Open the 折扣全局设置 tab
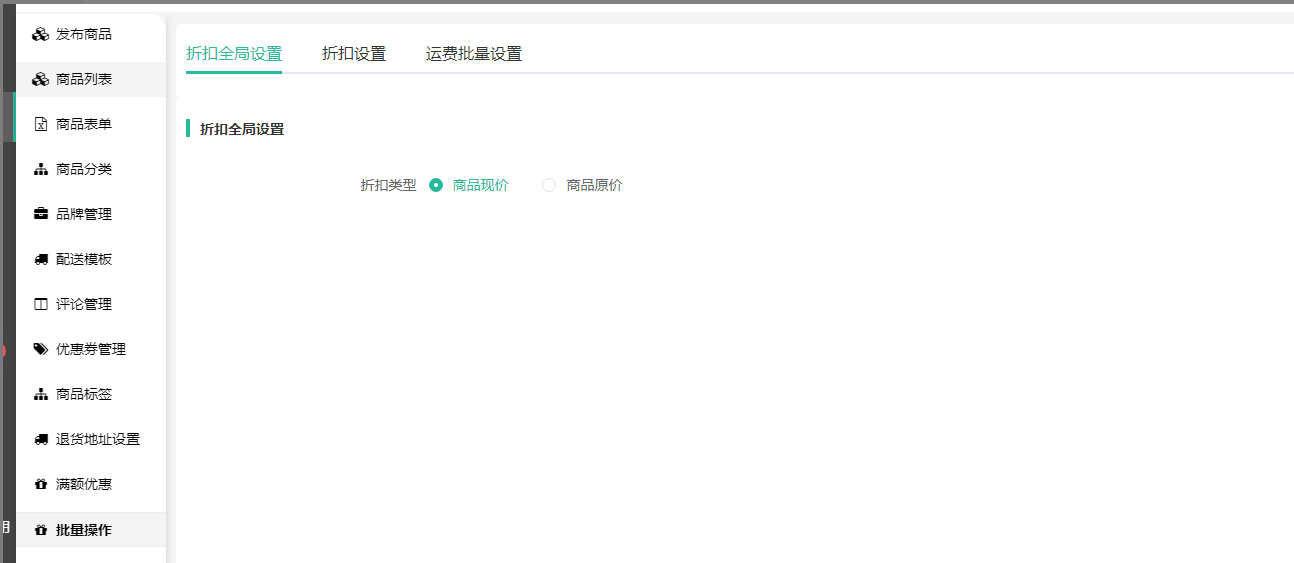The width and height of the screenshot is (1294, 563). 234,54
